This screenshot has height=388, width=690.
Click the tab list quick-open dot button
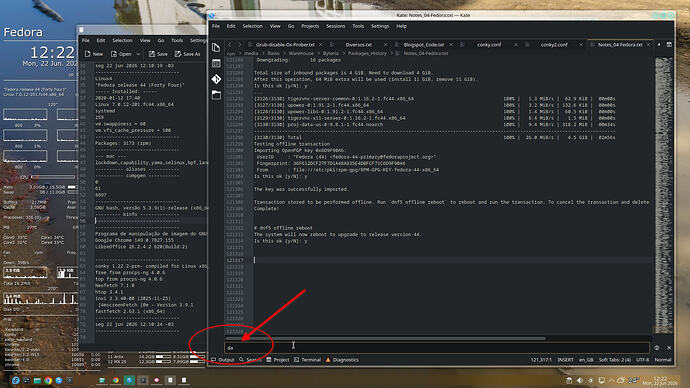[659, 44]
